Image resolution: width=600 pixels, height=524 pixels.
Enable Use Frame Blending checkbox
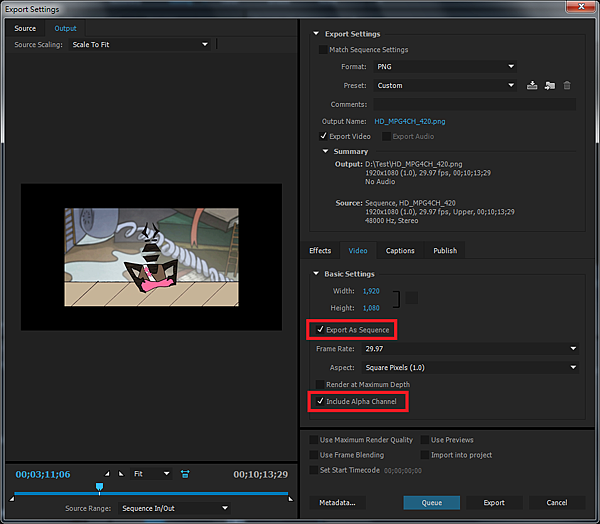pyautogui.click(x=313, y=455)
